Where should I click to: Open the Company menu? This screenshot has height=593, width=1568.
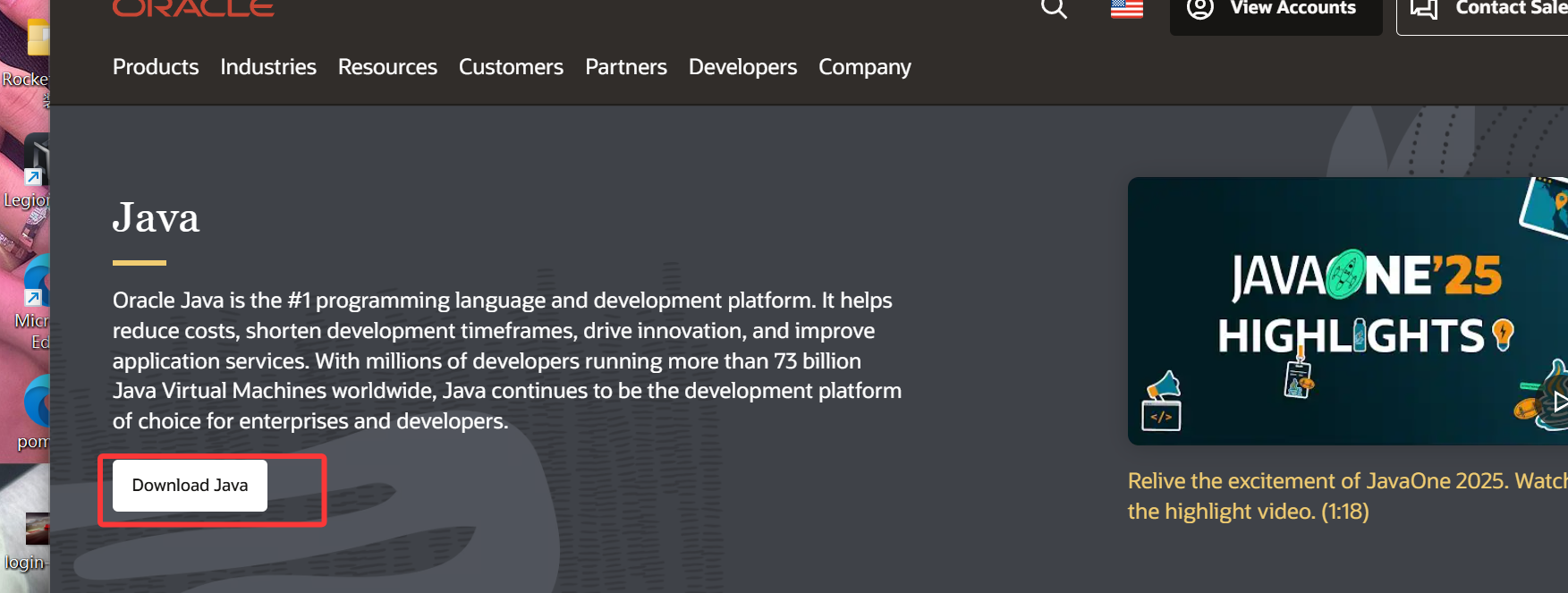coord(864,67)
